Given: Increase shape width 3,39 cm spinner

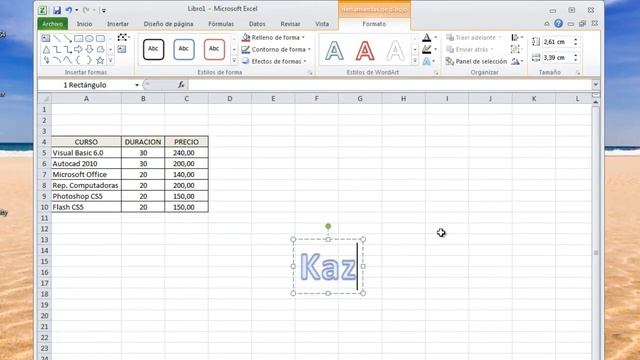Looking at the screenshot, I should pyautogui.click(x=576, y=56).
